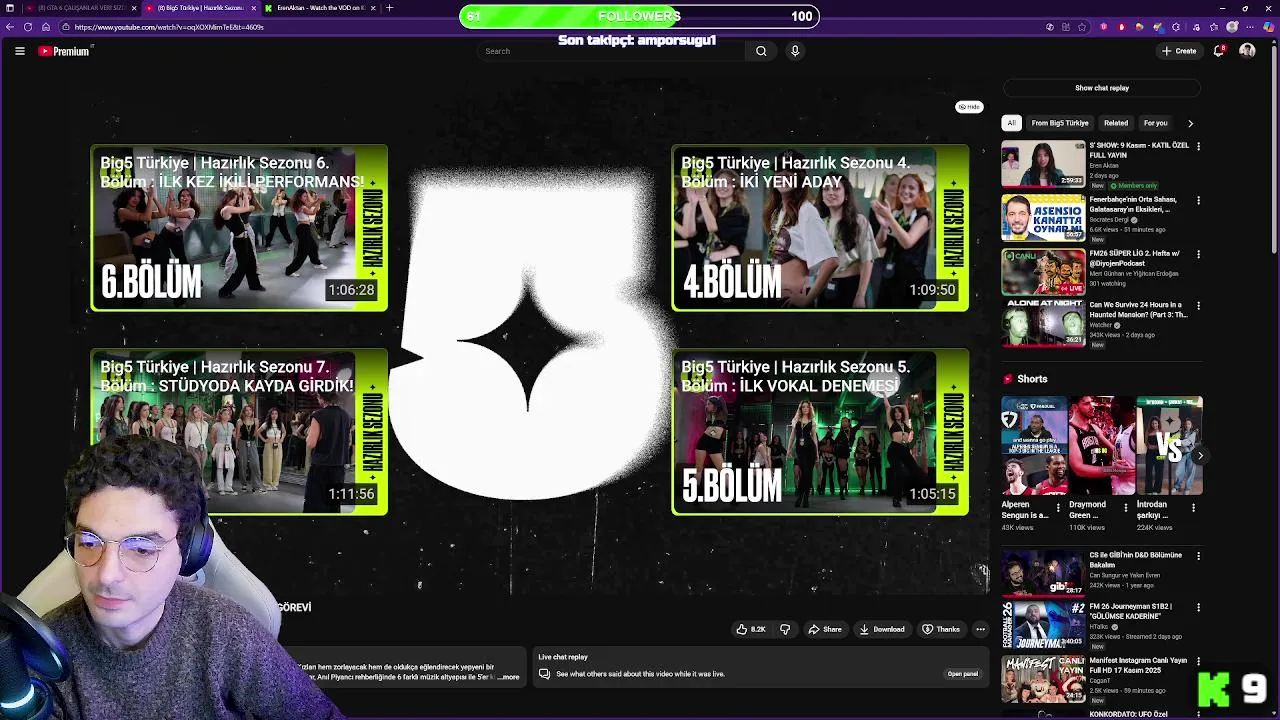Select the For you filter chip

point(1155,123)
